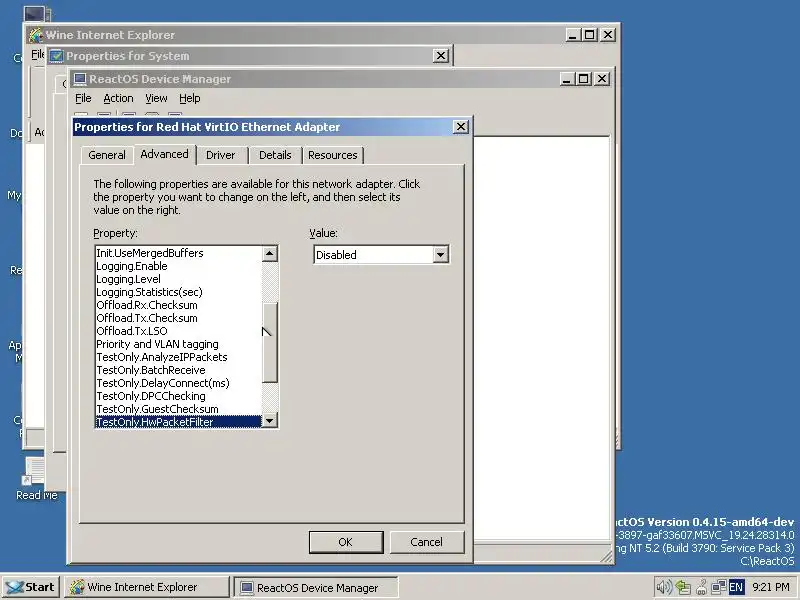Image resolution: width=800 pixels, height=600 pixels.
Task: Select TestOnly.DelayConnect(ms) property
Action: [178, 383]
